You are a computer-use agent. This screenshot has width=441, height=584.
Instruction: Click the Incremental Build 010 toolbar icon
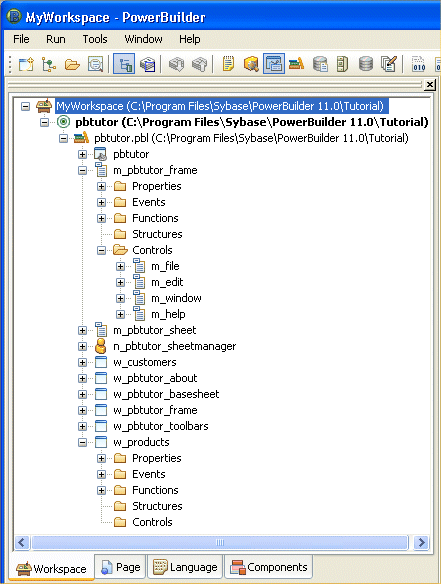point(419,64)
